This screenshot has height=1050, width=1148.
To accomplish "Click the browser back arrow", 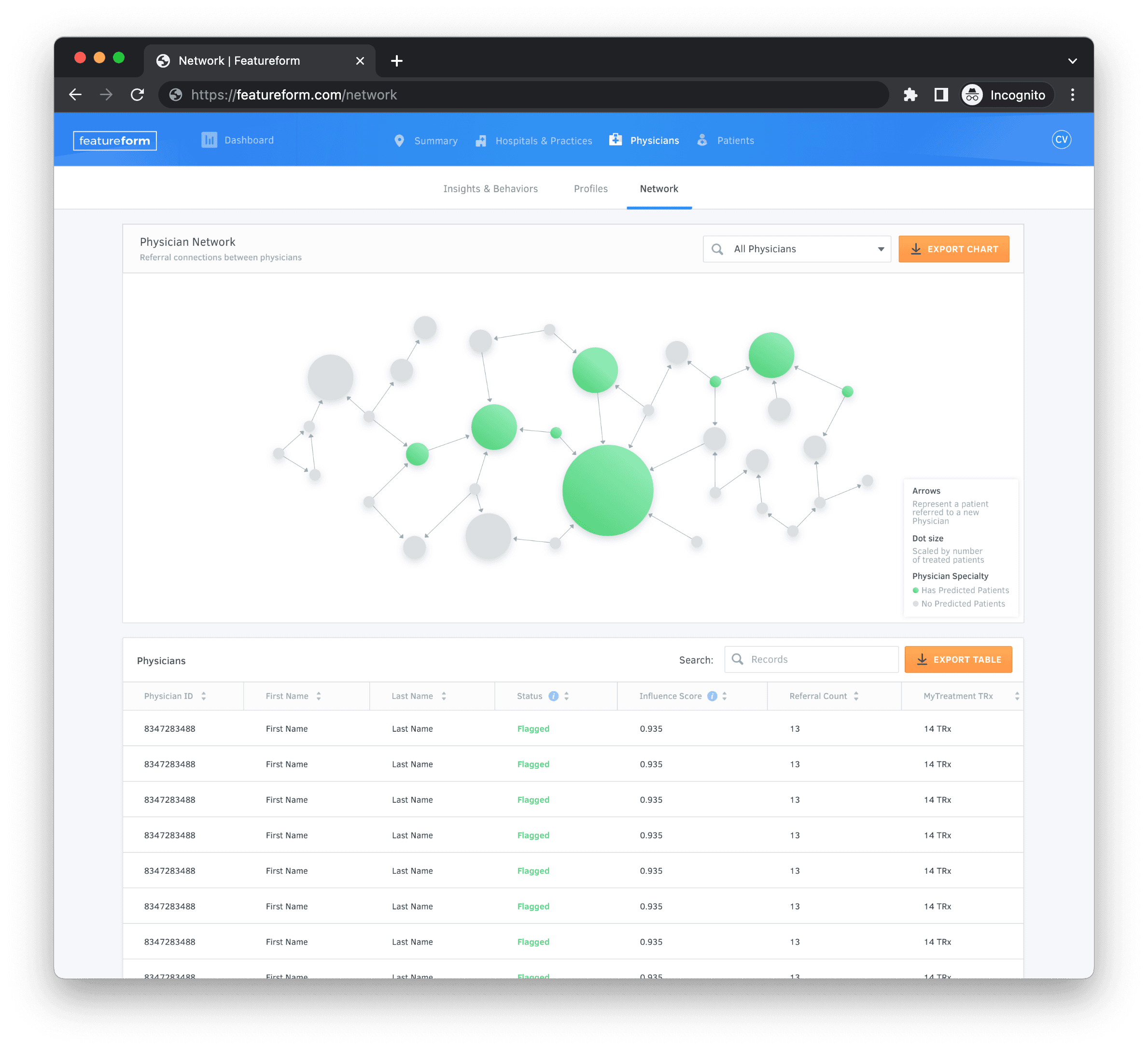I will [75, 95].
